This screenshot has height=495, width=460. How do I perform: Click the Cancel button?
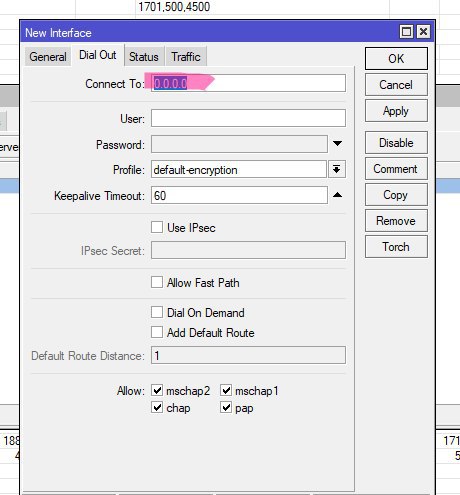[x=396, y=85]
